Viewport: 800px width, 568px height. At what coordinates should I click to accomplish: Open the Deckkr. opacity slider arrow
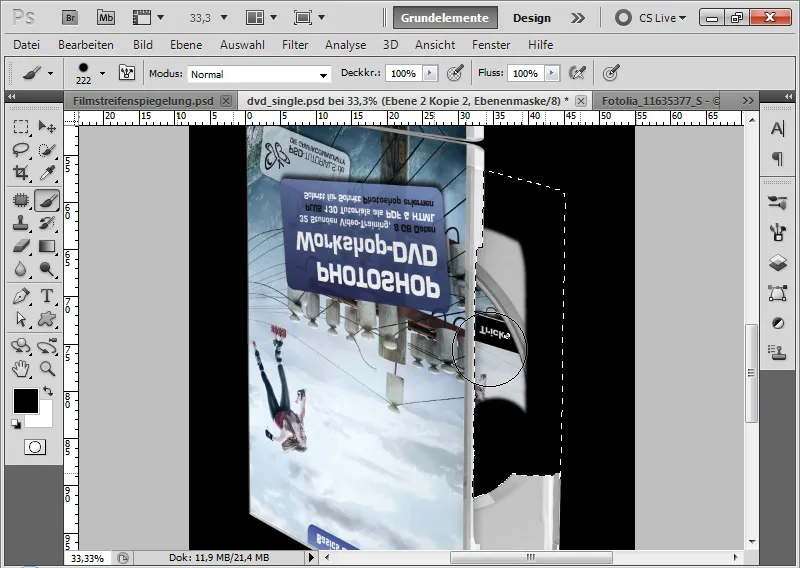coord(430,73)
